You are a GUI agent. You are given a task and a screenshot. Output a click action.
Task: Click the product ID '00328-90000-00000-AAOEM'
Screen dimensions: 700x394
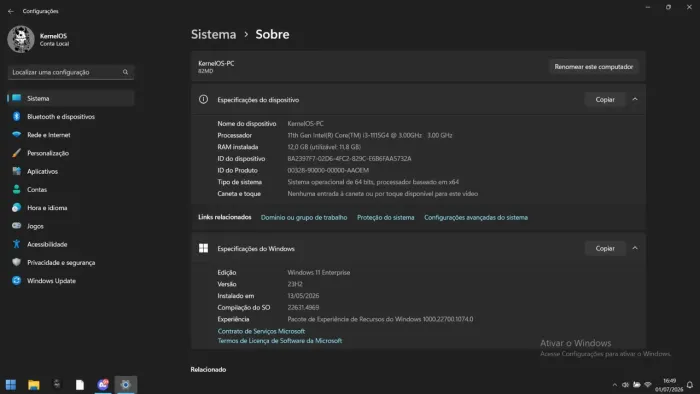click(328, 170)
